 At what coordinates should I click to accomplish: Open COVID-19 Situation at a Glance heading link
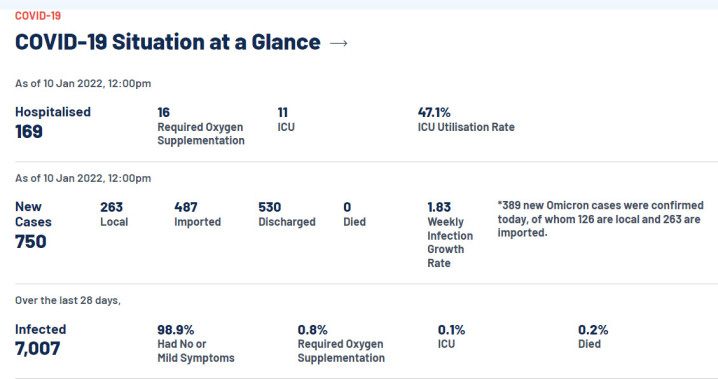(x=168, y=42)
